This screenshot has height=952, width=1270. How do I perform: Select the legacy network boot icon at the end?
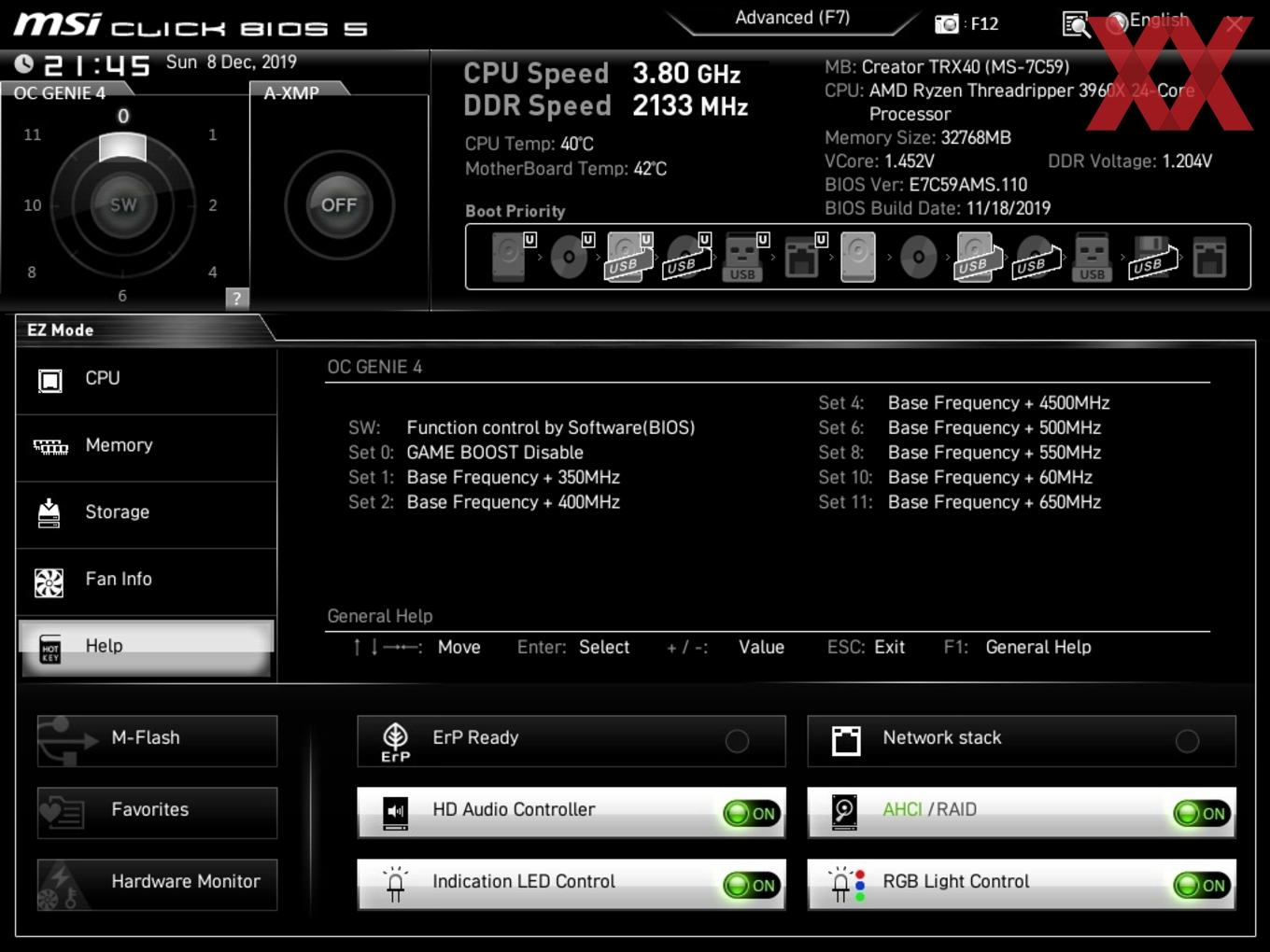1209,257
